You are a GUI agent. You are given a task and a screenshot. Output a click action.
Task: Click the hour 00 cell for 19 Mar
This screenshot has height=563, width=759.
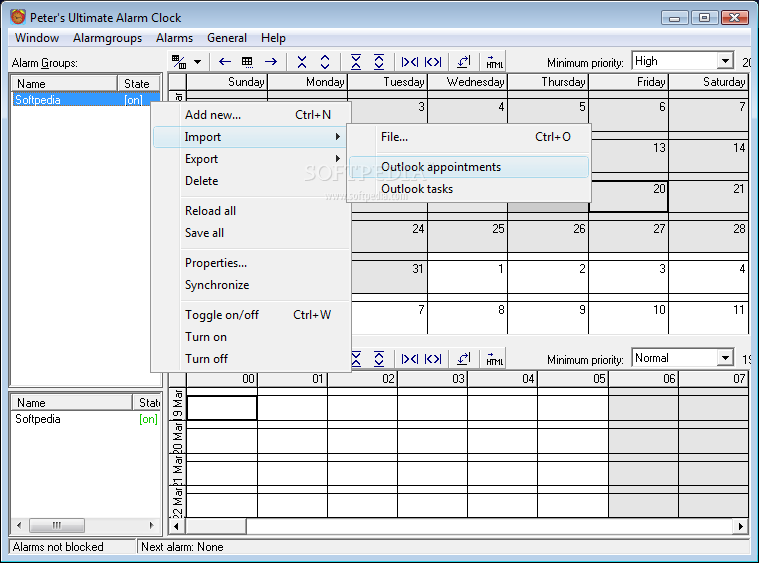click(x=222, y=408)
